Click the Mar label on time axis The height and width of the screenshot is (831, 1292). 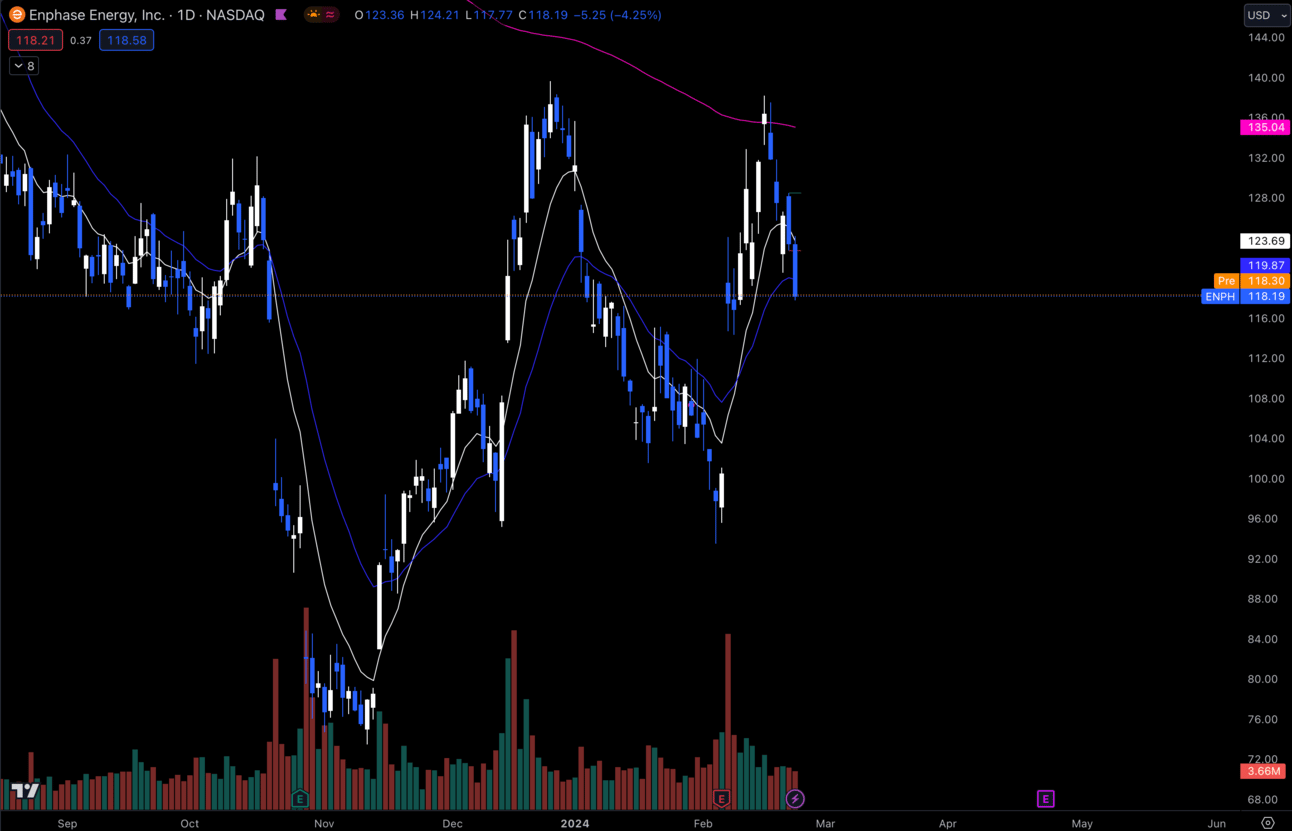[825, 823]
